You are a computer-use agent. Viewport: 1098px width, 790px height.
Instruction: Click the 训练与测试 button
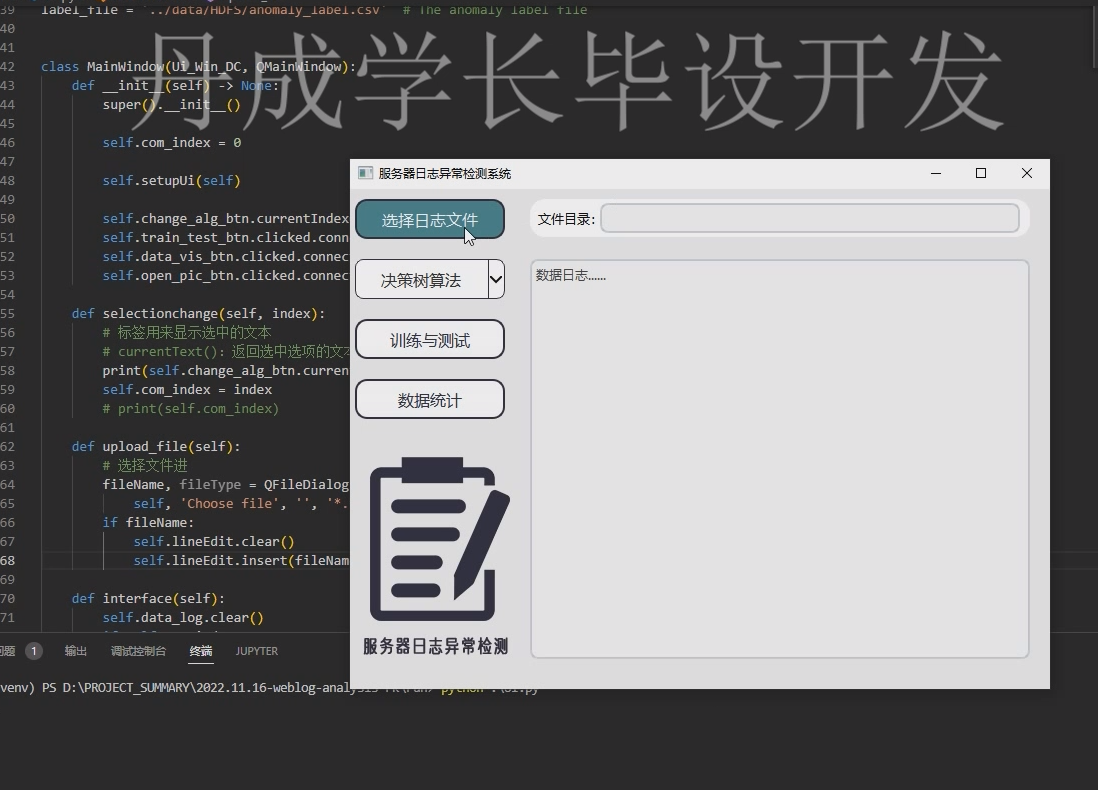(x=430, y=340)
